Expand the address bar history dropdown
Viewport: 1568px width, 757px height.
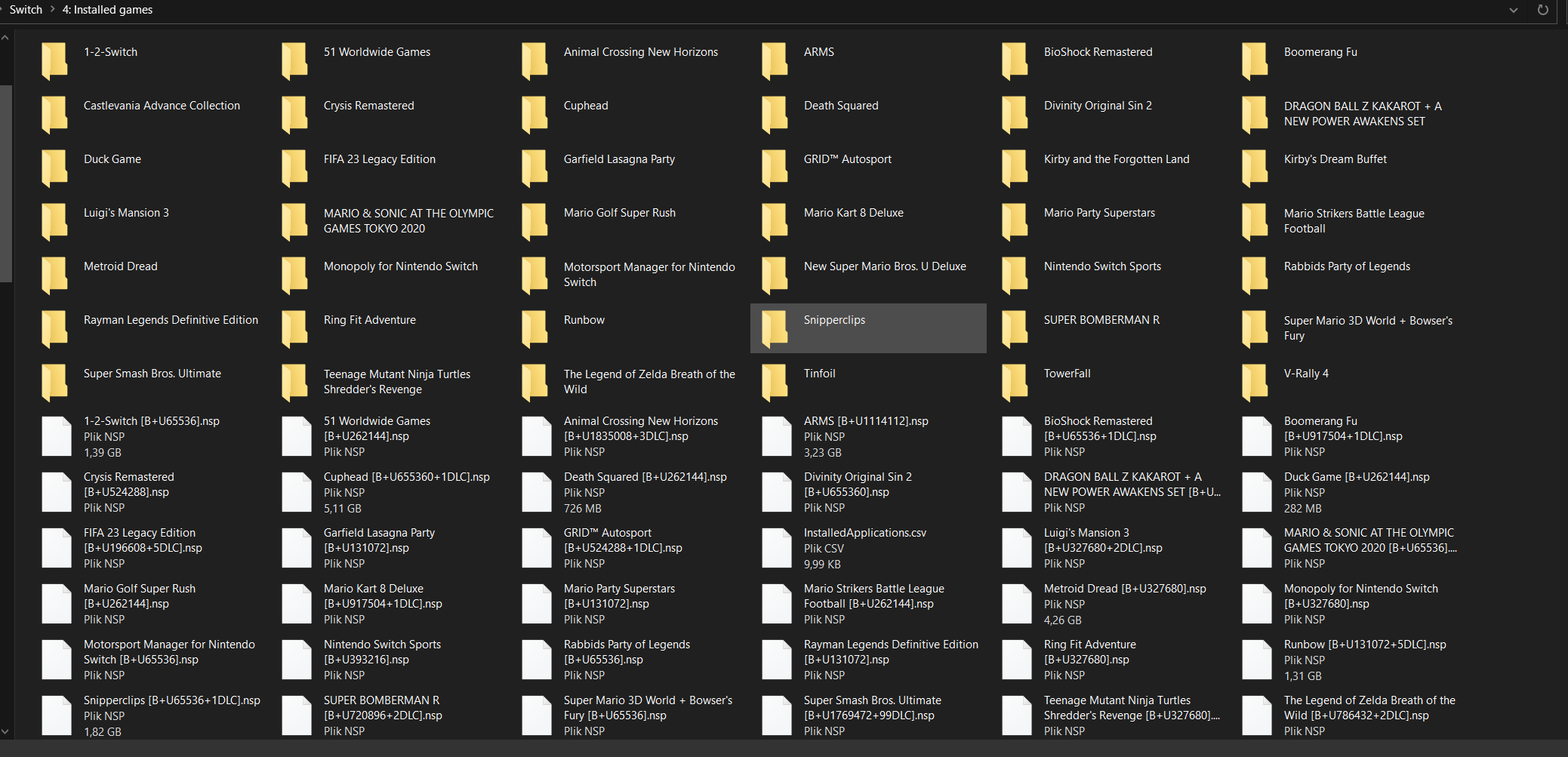coord(1514,10)
